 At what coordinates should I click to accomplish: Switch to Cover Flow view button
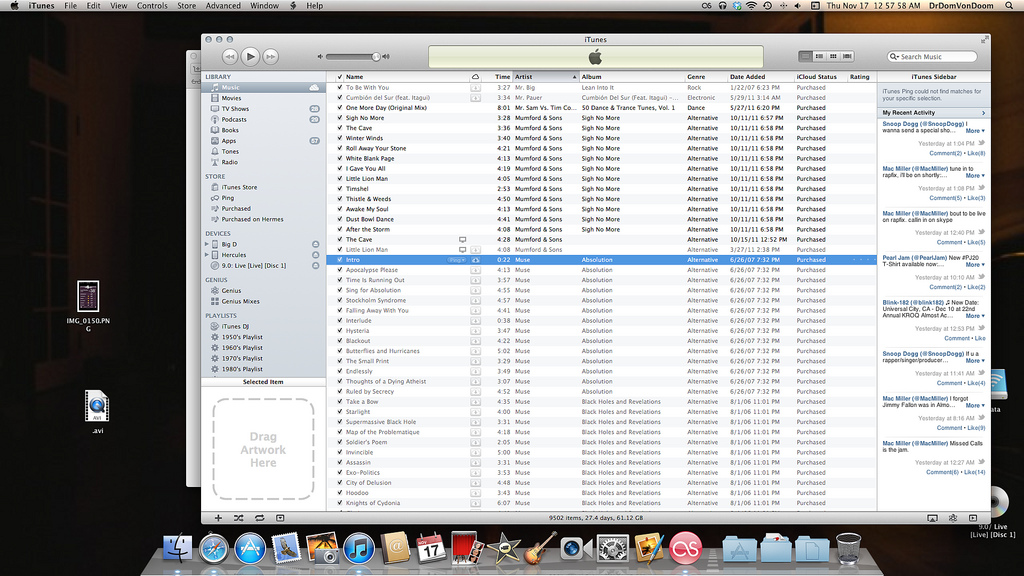point(847,57)
